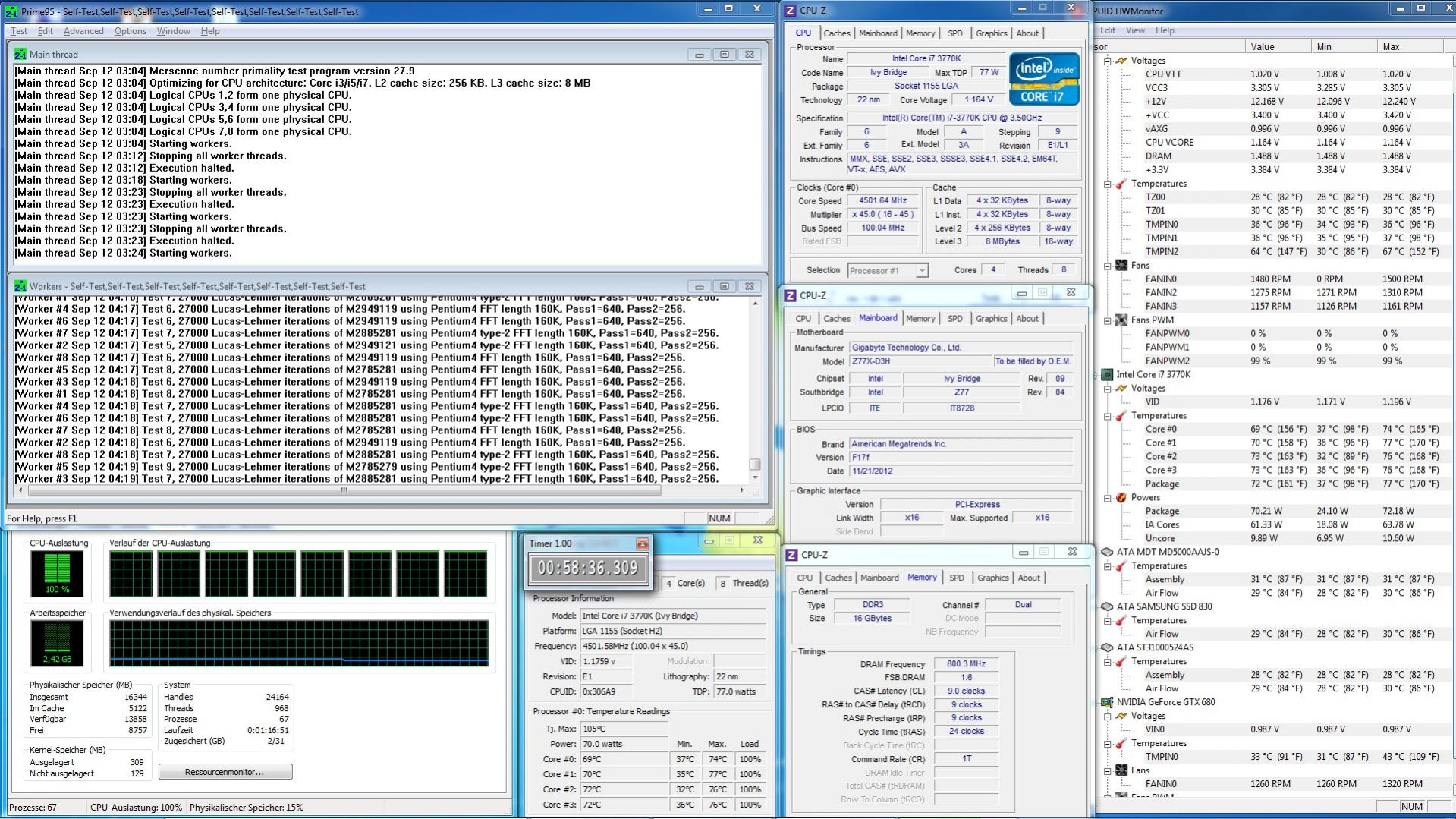Collapse the Powers tree node

1108,498
